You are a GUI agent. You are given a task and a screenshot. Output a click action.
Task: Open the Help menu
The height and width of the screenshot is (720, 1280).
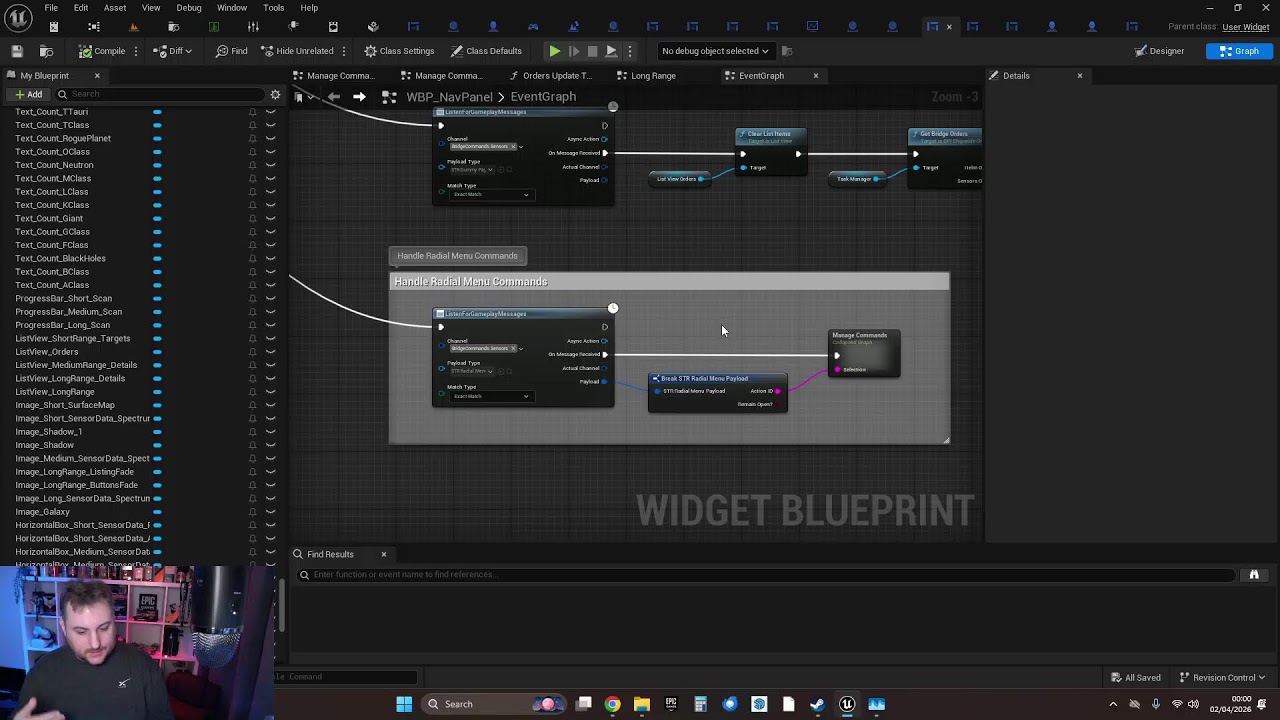point(309,8)
